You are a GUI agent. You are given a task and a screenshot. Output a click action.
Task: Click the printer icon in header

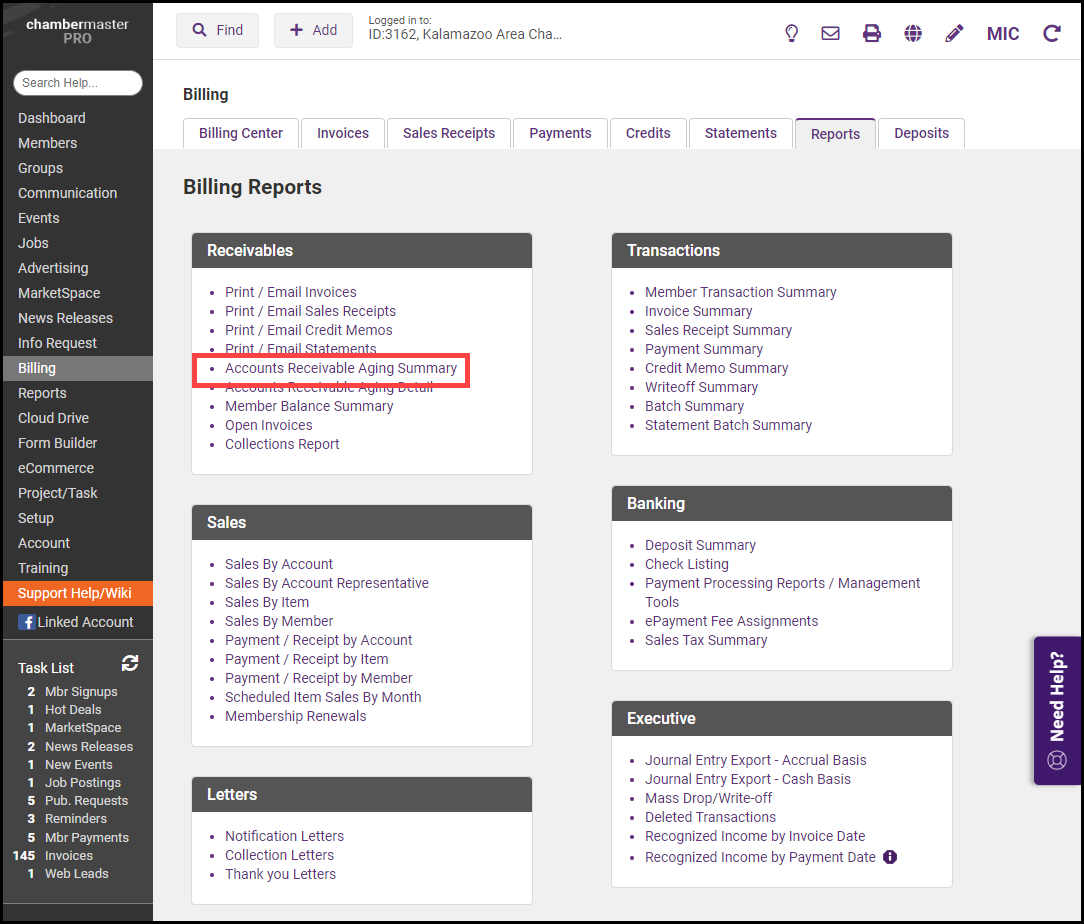point(872,33)
